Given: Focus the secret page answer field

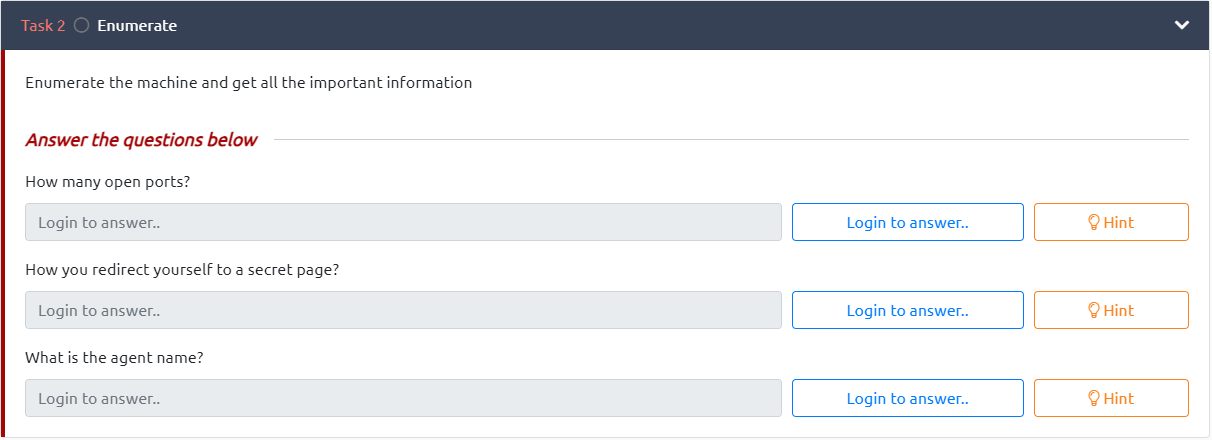Looking at the screenshot, I should [x=403, y=310].
